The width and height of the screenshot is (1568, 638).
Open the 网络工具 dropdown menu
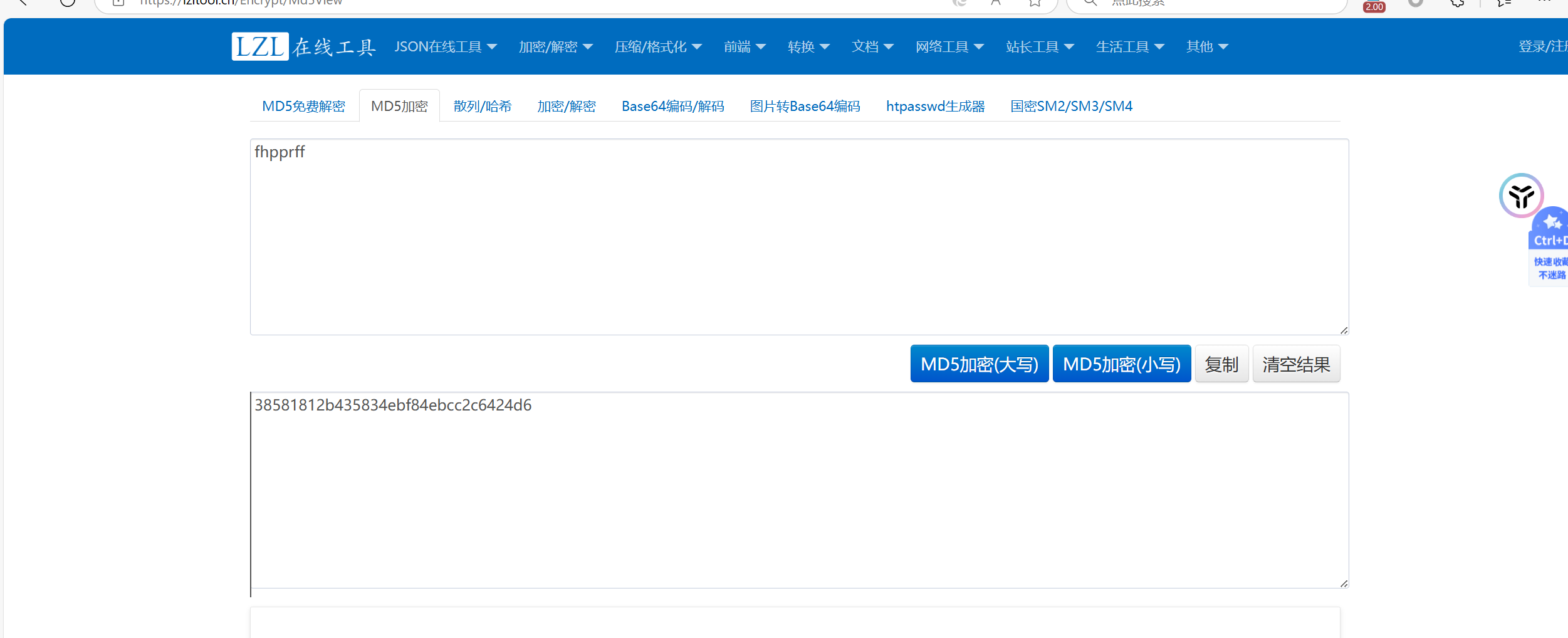tap(950, 47)
